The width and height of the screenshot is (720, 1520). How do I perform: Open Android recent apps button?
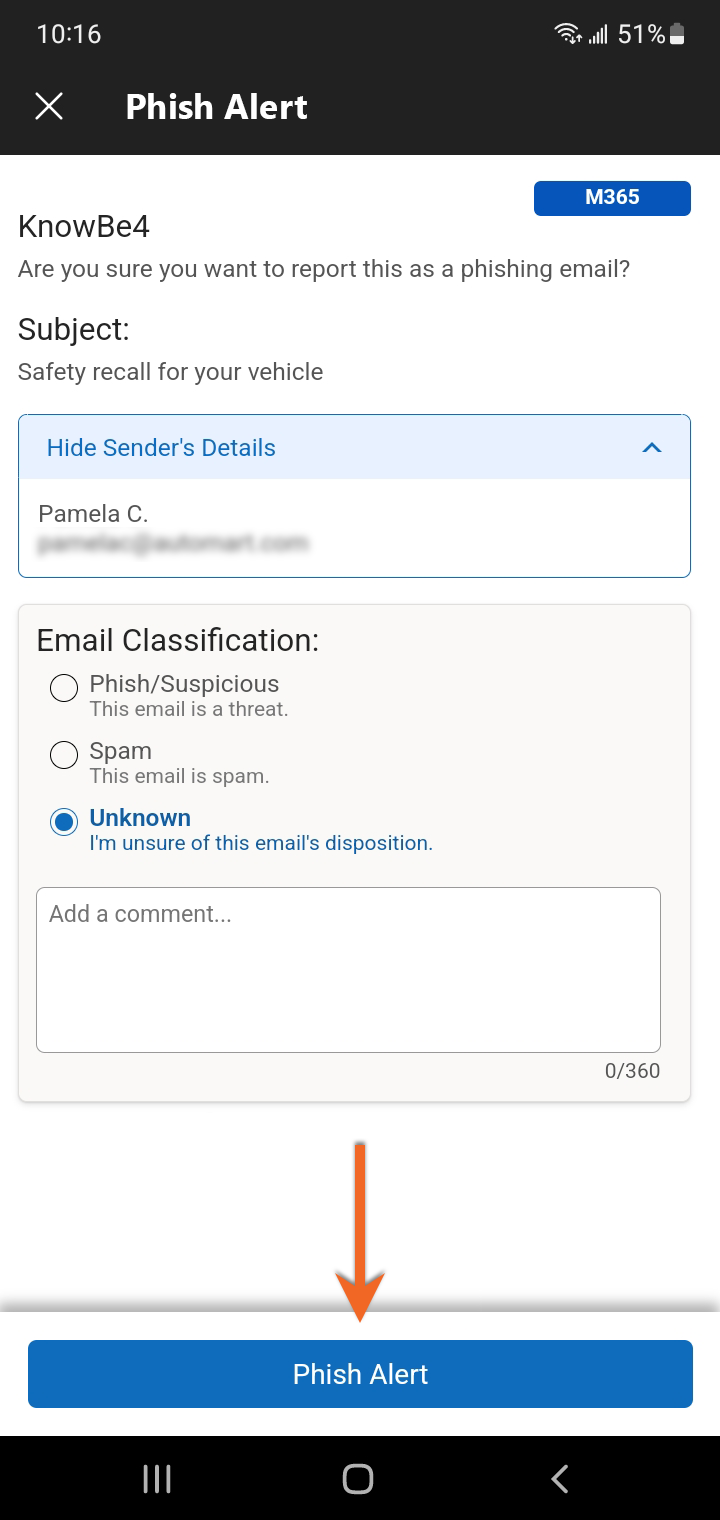157,1479
